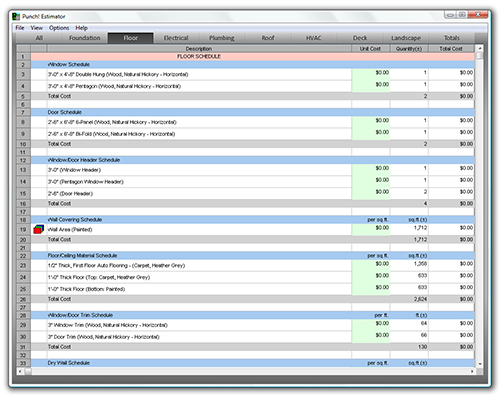Open the Help menu

coord(81,28)
